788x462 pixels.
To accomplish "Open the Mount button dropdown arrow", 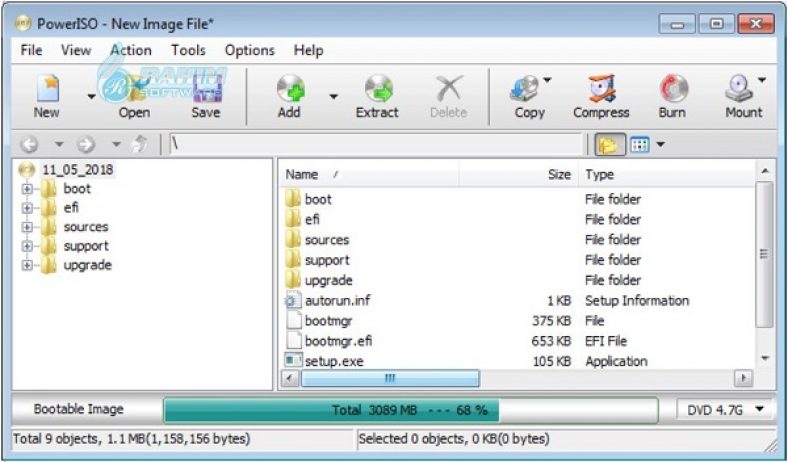I will point(761,80).
